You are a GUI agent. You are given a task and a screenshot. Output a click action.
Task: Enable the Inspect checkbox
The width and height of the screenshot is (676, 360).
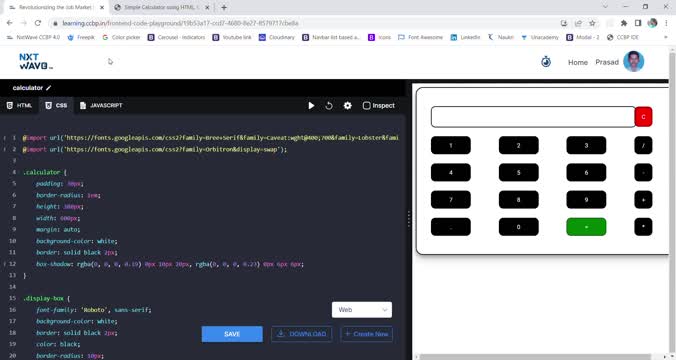366,106
